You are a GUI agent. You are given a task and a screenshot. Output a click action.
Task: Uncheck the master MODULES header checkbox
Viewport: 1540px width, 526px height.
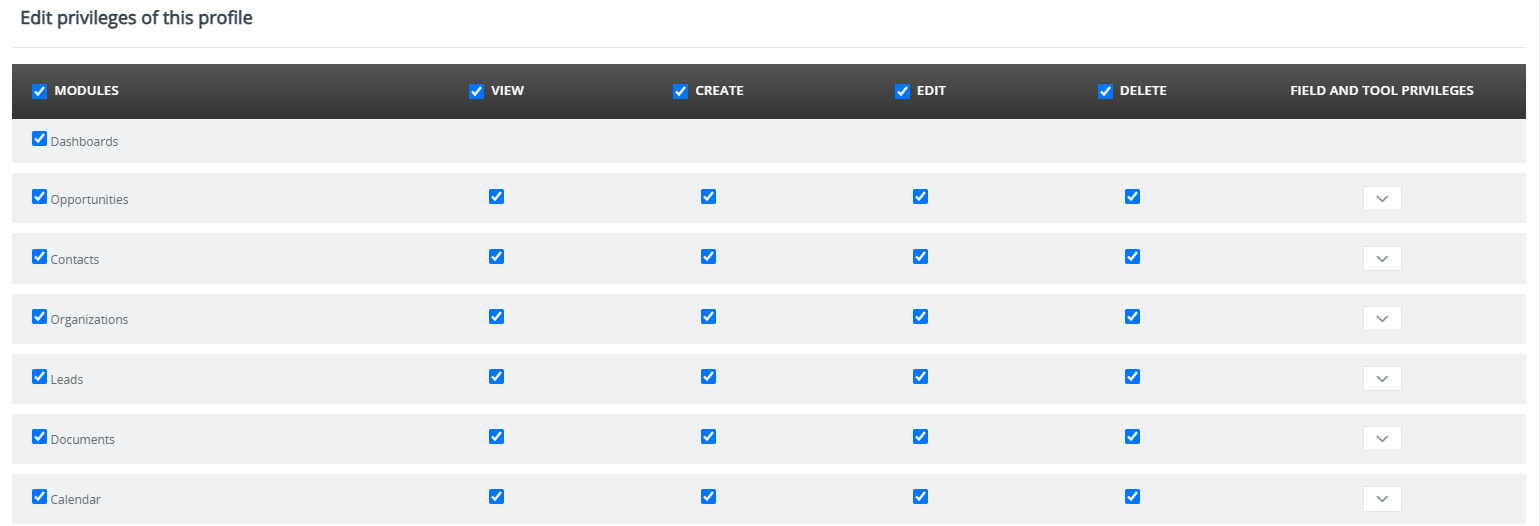(x=40, y=91)
